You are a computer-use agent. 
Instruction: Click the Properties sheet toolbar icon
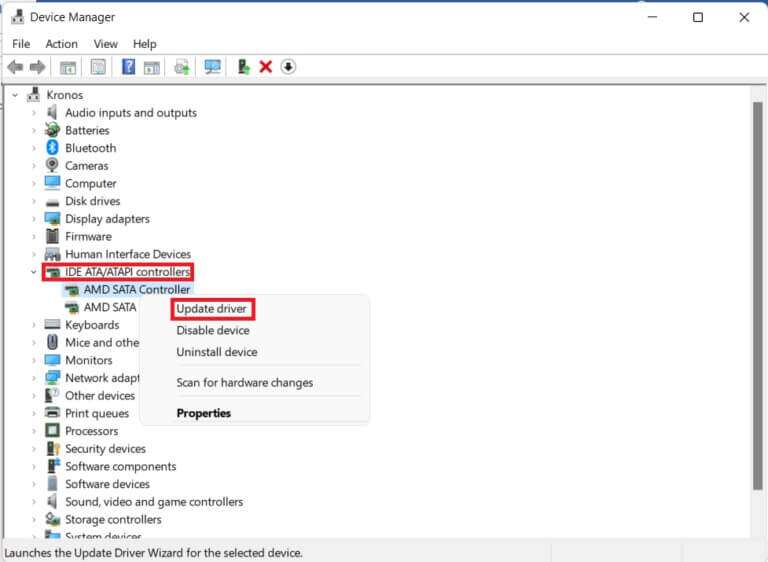98,67
